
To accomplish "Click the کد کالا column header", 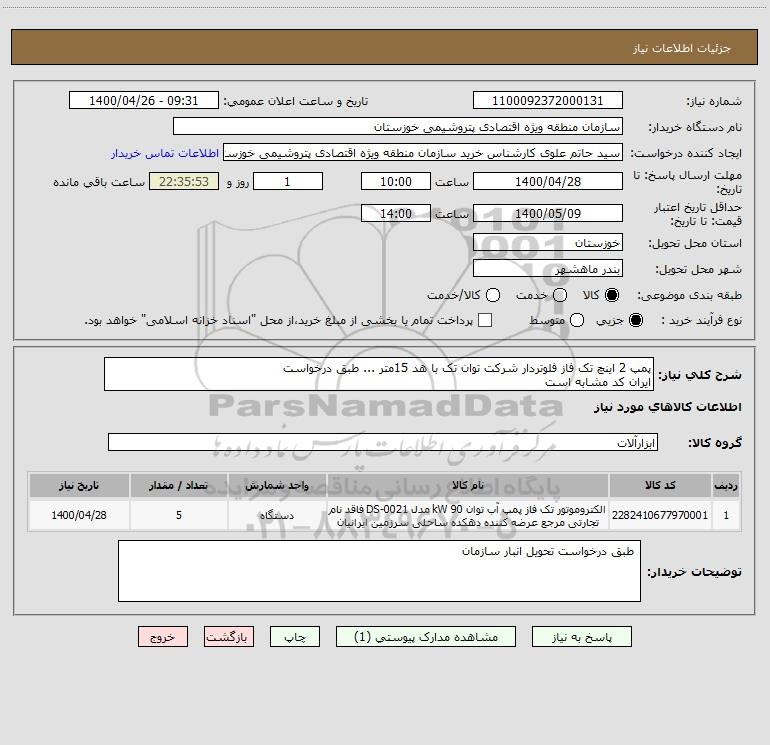I will click(660, 485).
